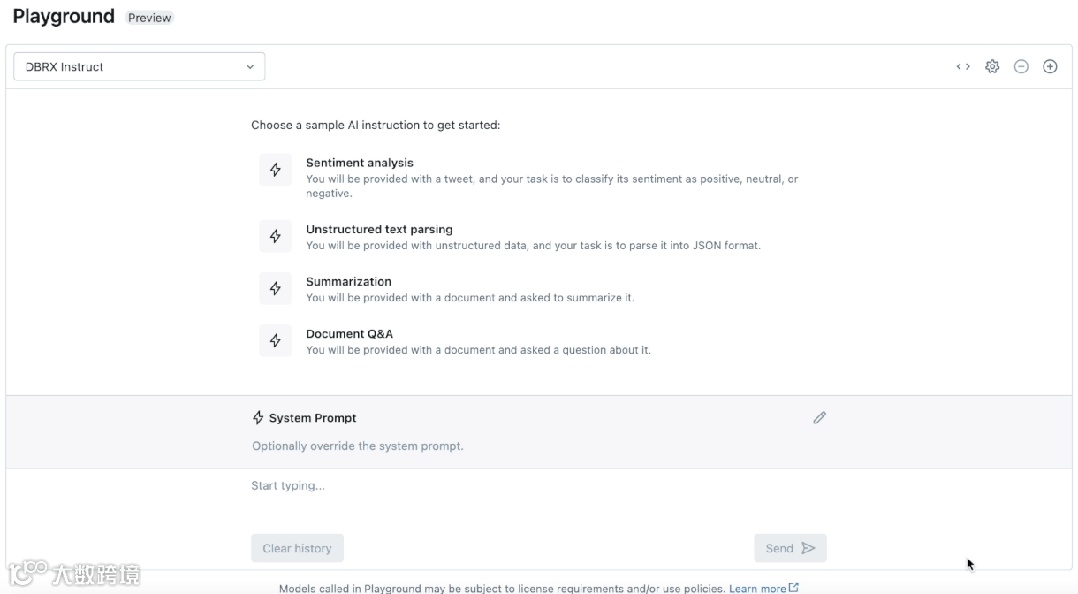Viewport: 1078px width, 594px height.
Task: Edit system prompt with pencil icon
Action: pyautogui.click(x=820, y=418)
